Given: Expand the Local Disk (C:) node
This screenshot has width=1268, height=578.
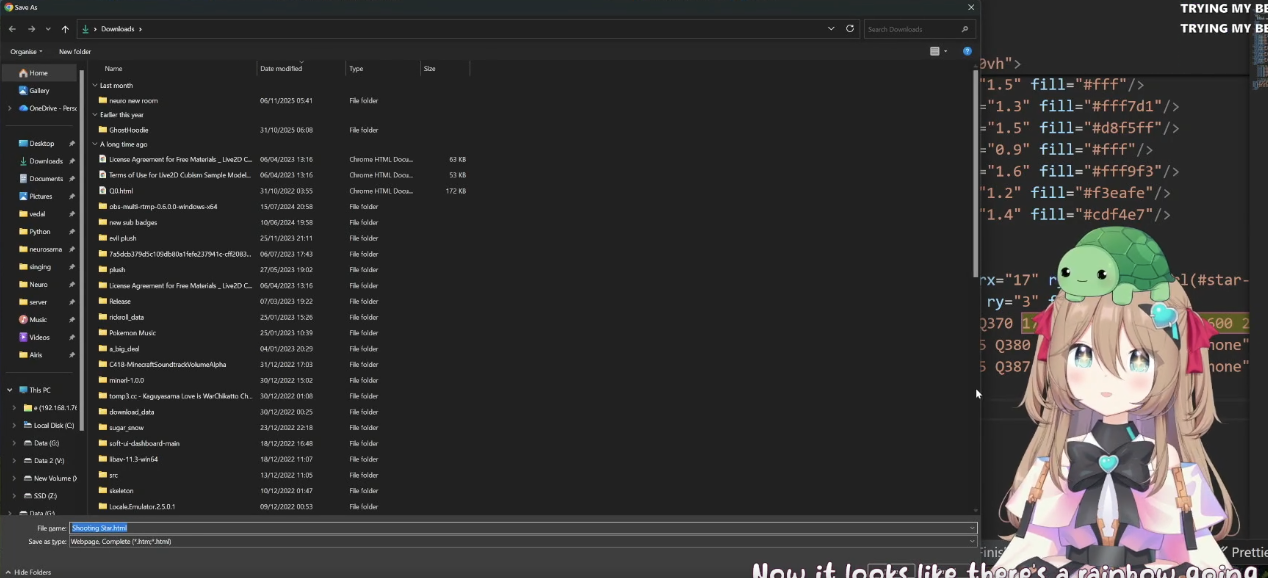Looking at the screenshot, I should pyautogui.click(x=14, y=425).
